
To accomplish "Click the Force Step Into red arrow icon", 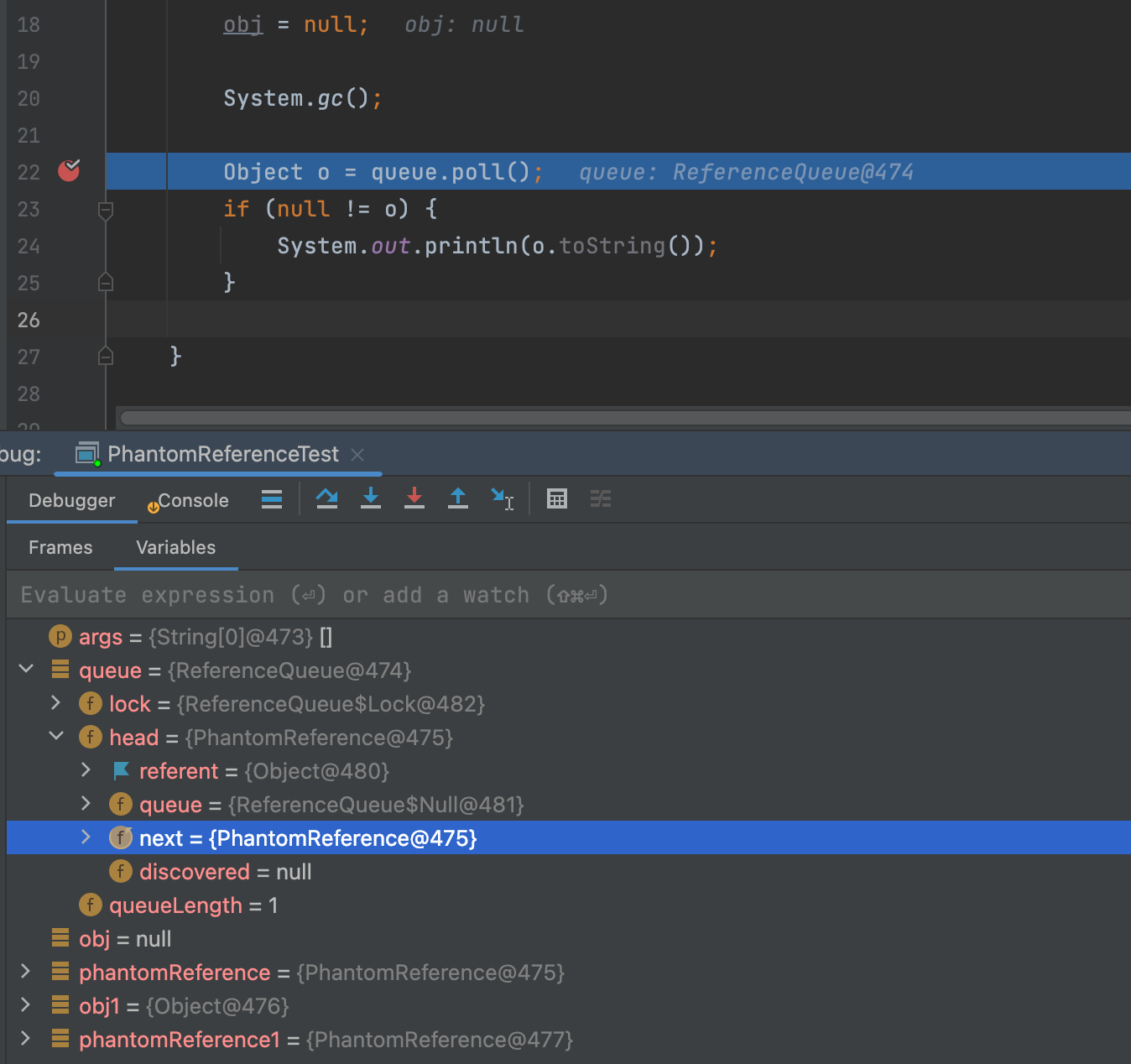I will (414, 499).
